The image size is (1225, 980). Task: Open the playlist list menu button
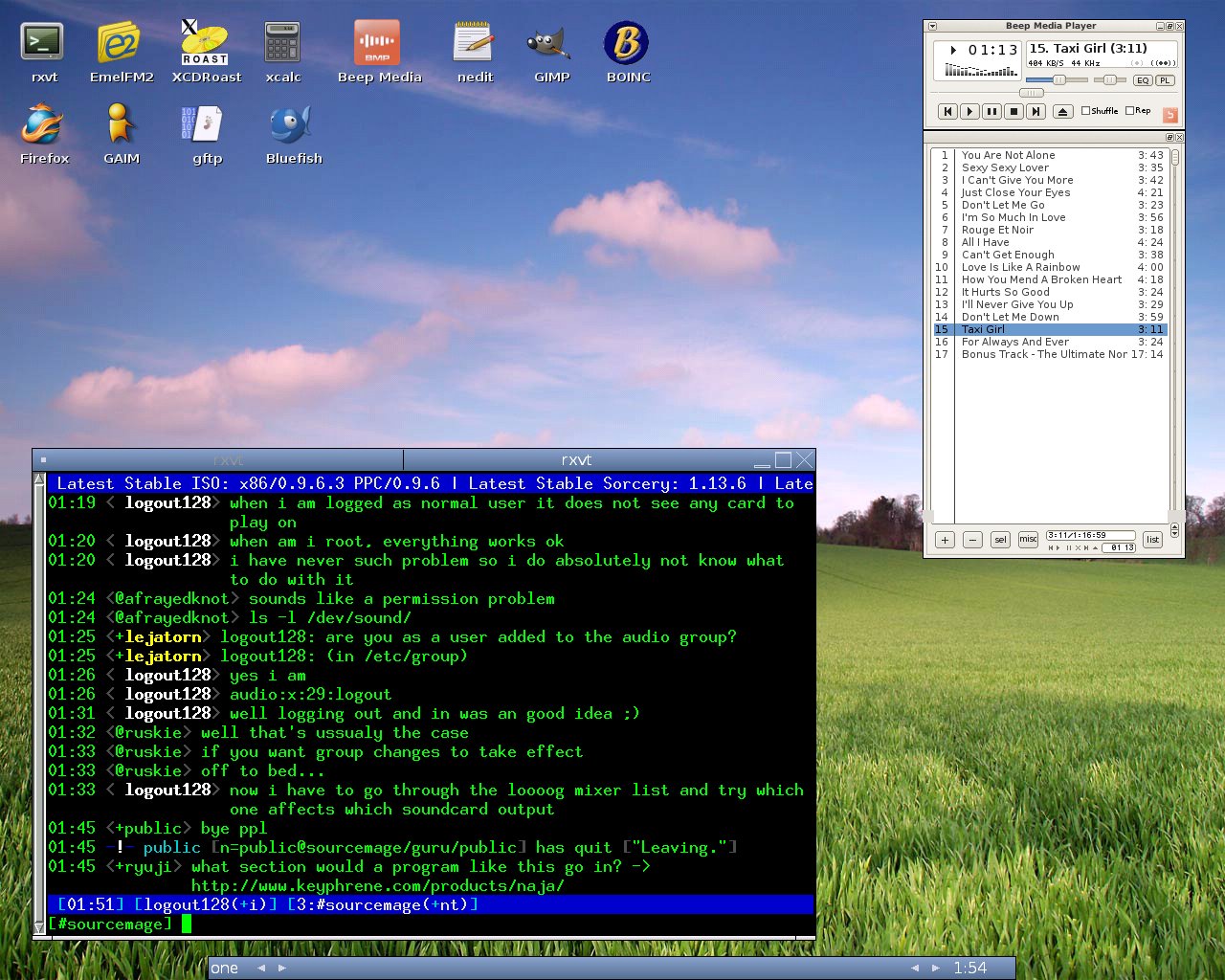point(1152,540)
